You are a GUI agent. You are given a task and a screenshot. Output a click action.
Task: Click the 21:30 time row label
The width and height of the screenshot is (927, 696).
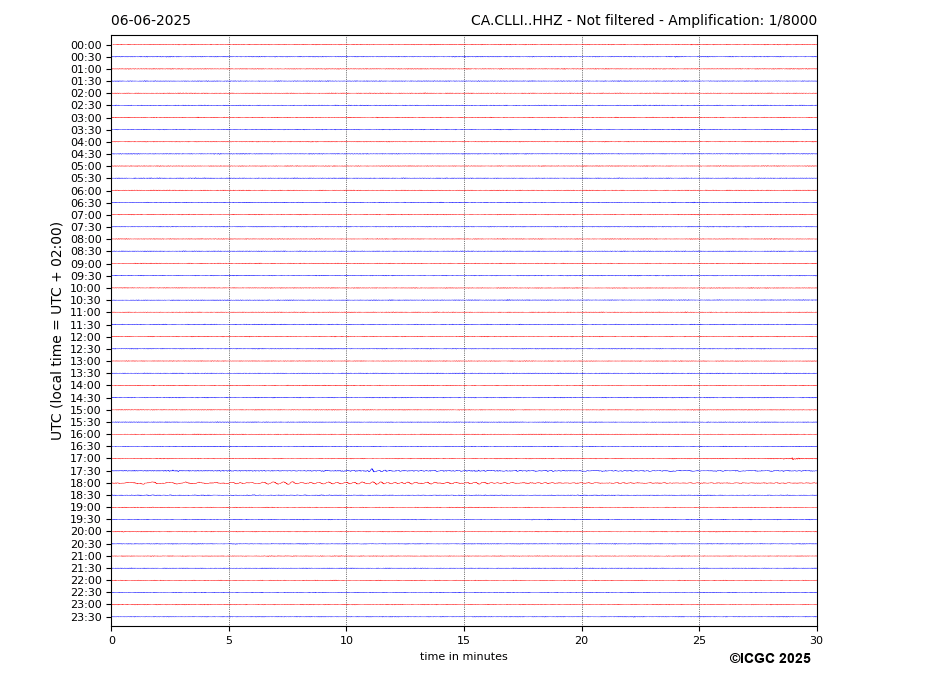click(x=86, y=568)
